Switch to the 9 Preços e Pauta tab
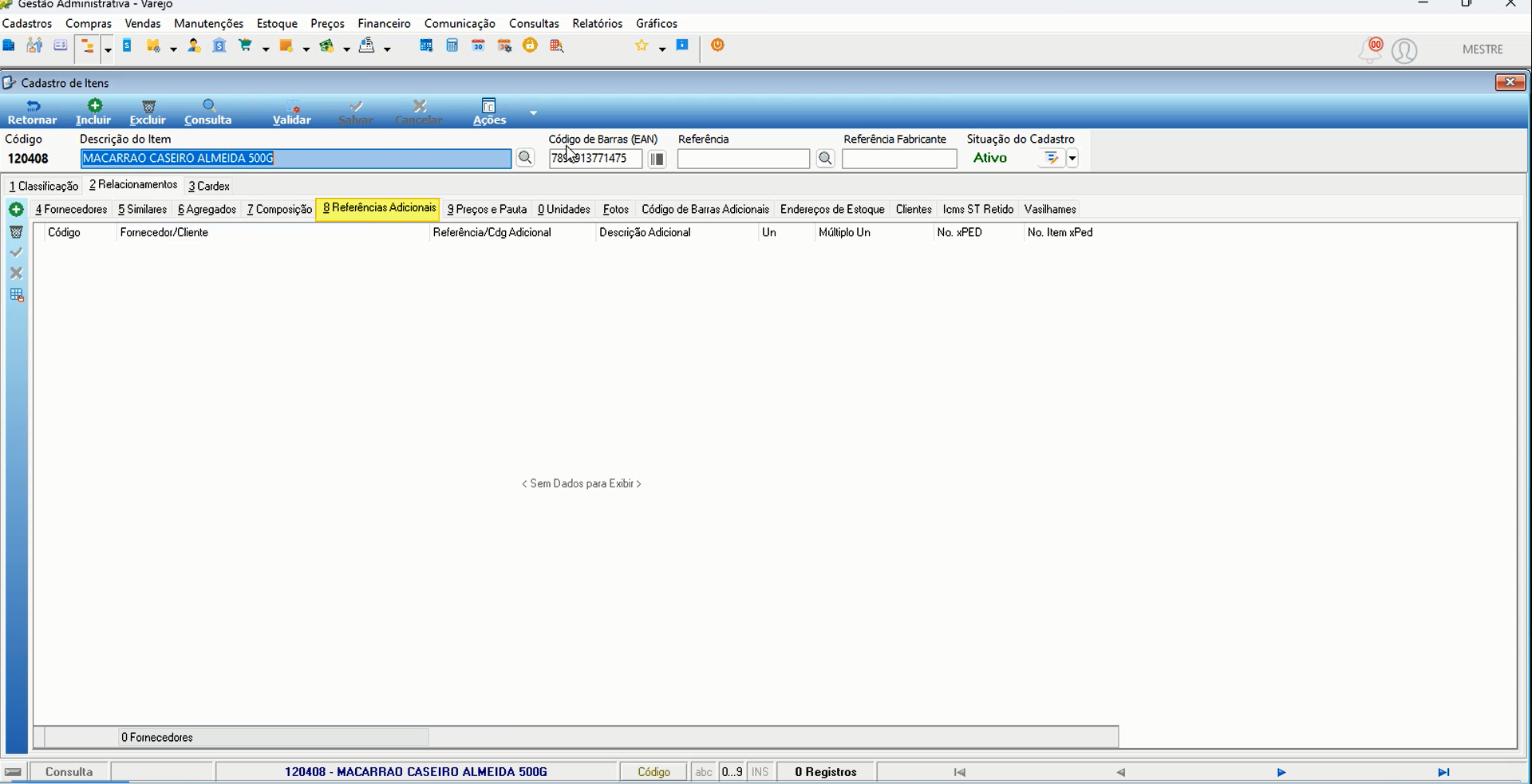Image resolution: width=1532 pixels, height=784 pixels. (x=487, y=210)
